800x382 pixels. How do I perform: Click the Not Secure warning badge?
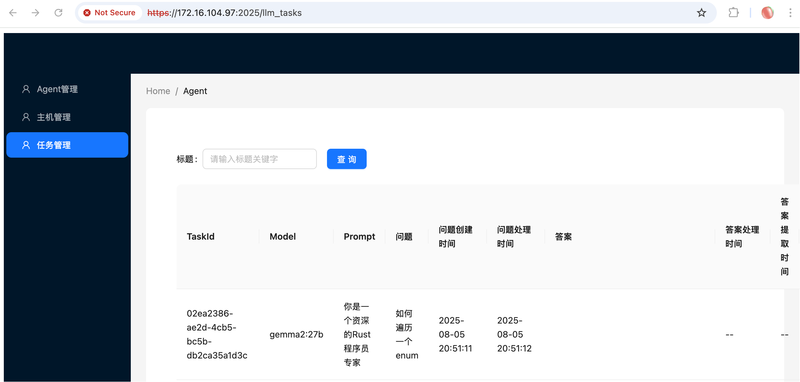[110, 13]
